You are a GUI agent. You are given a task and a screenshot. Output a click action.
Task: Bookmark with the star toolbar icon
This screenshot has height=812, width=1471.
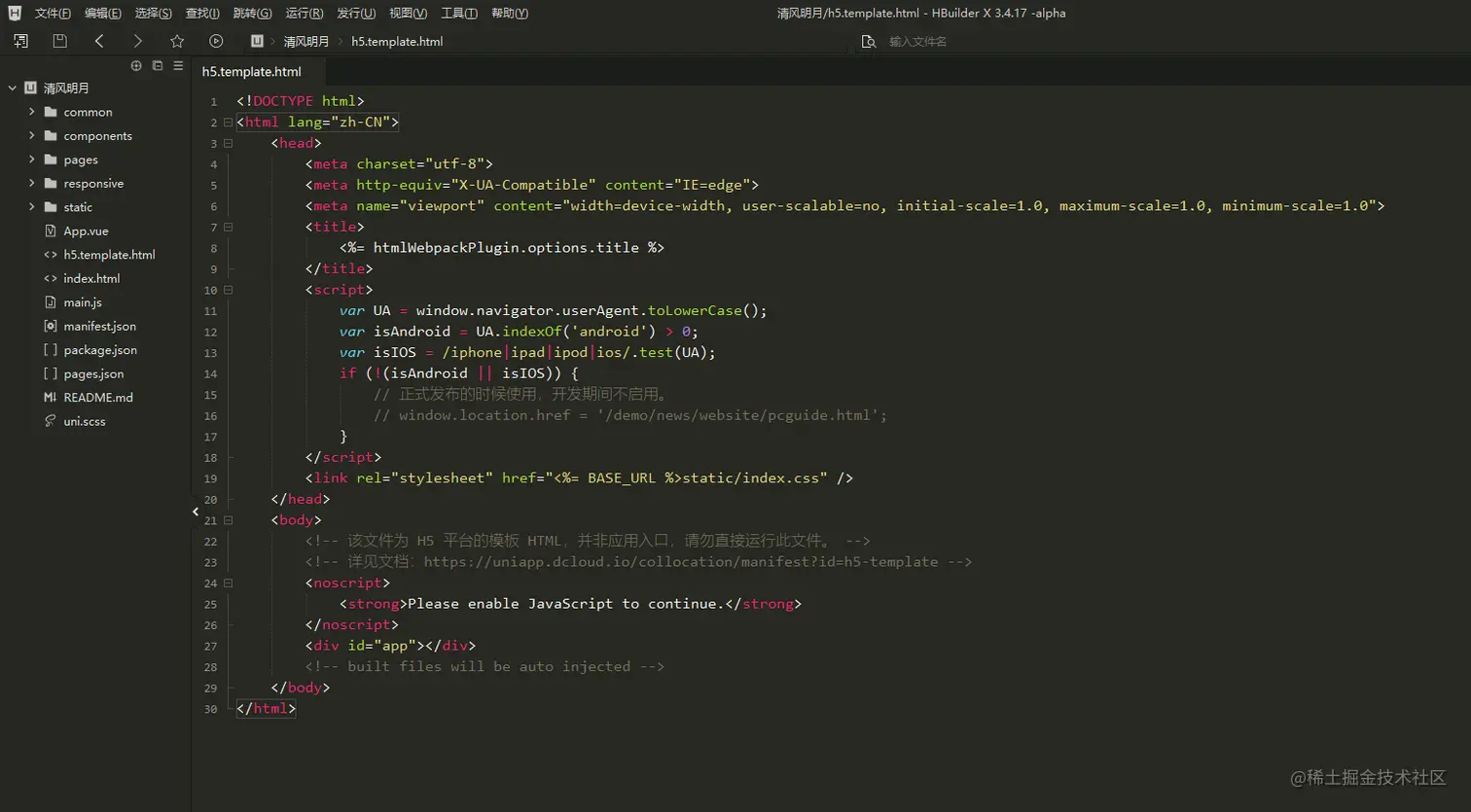coord(177,41)
